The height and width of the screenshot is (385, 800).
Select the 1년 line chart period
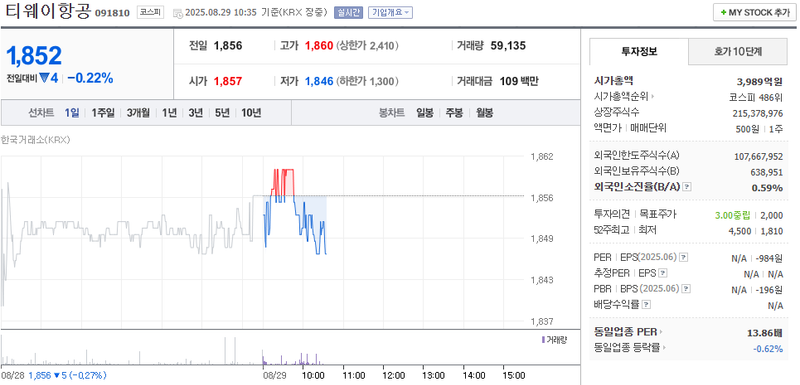click(169, 113)
